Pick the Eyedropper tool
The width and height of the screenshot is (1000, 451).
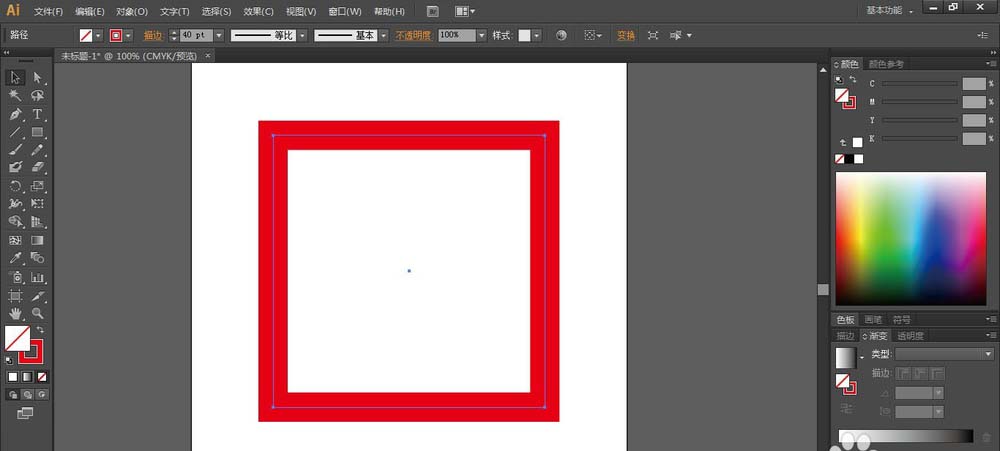pyautogui.click(x=15, y=259)
